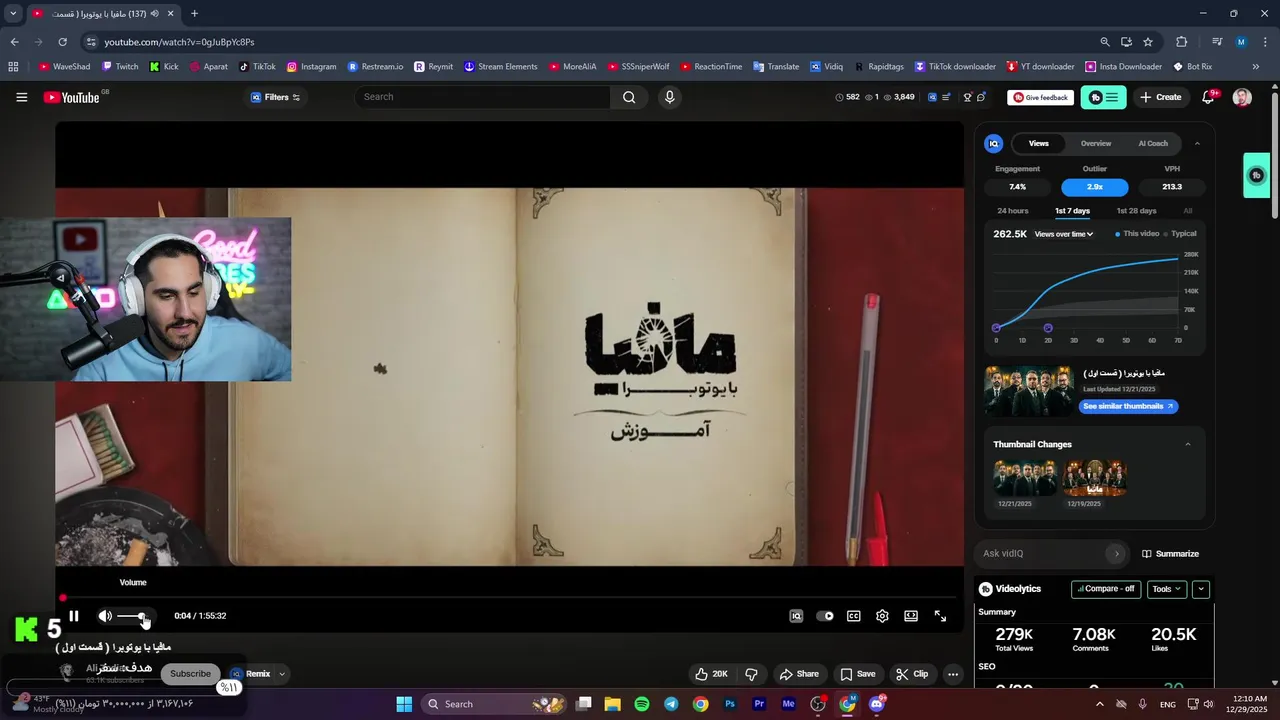
Task: Reload the page in Chrome
Action: coord(62,42)
